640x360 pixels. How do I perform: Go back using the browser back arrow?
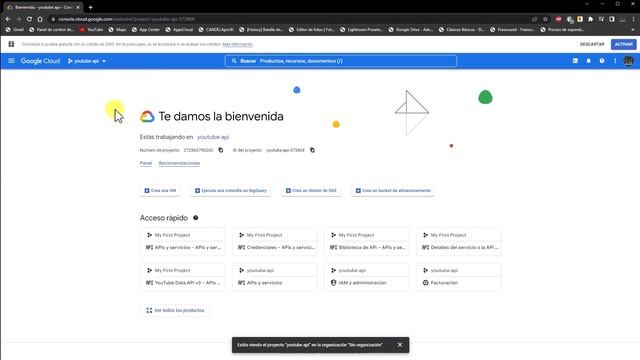8,19
